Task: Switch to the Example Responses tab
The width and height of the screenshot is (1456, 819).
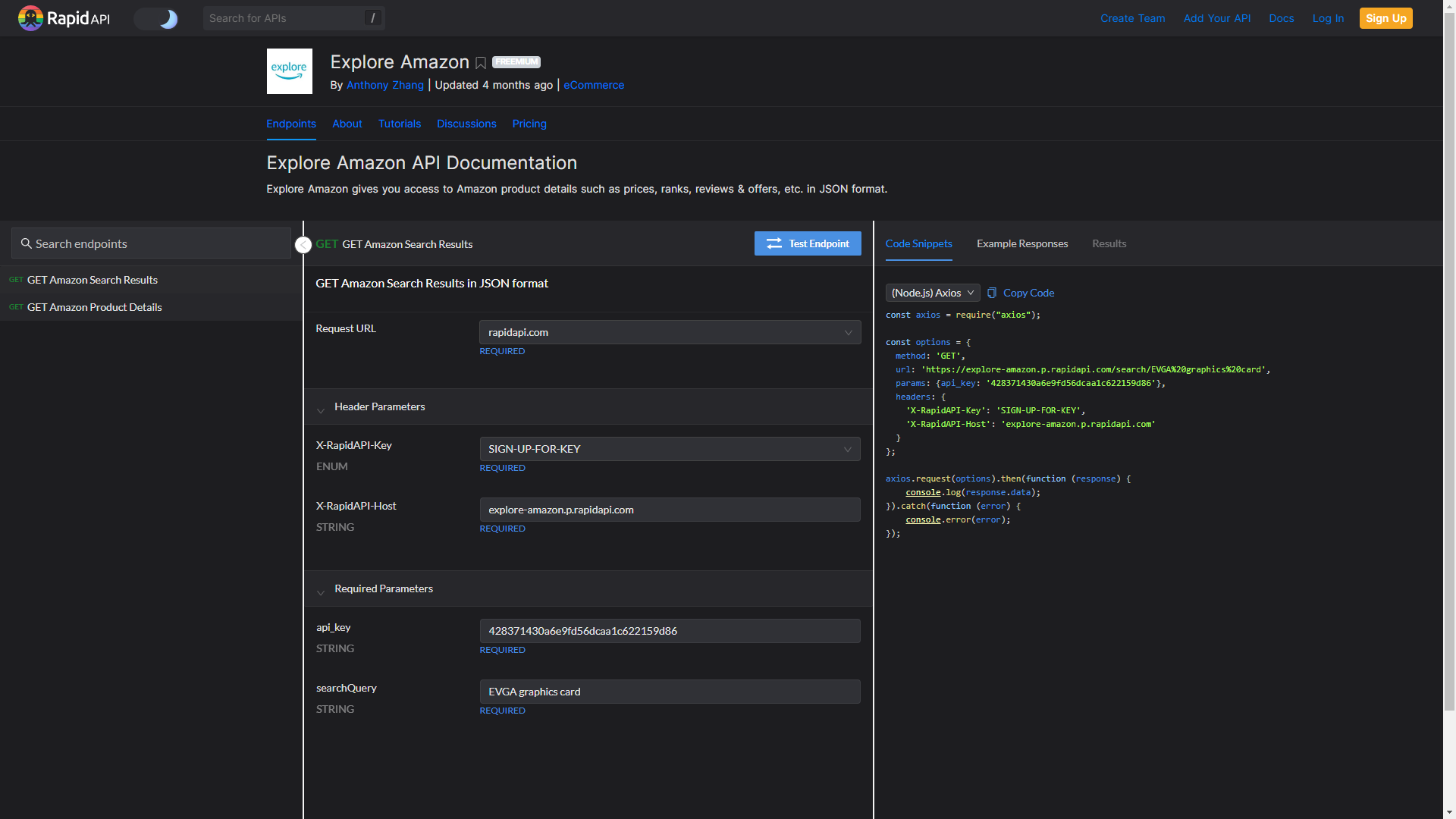Action: (1022, 243)
